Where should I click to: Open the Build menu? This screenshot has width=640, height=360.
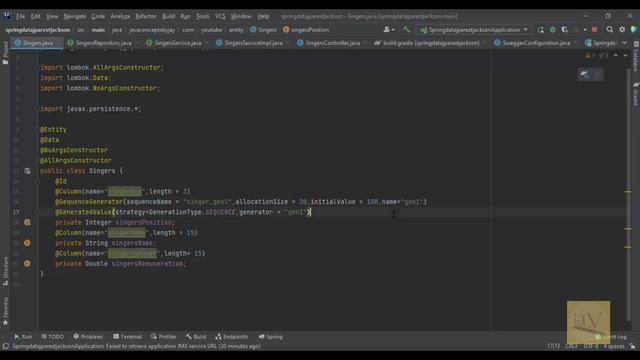click(x=169, y=16)
